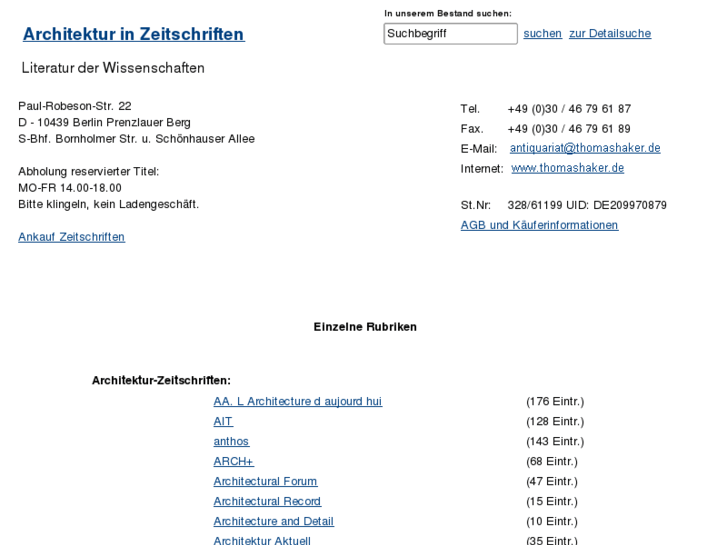Click the (68 Eintr.) entry count
Image resolution: width=727 pixels, height=545 pixels.
[552, 462]
